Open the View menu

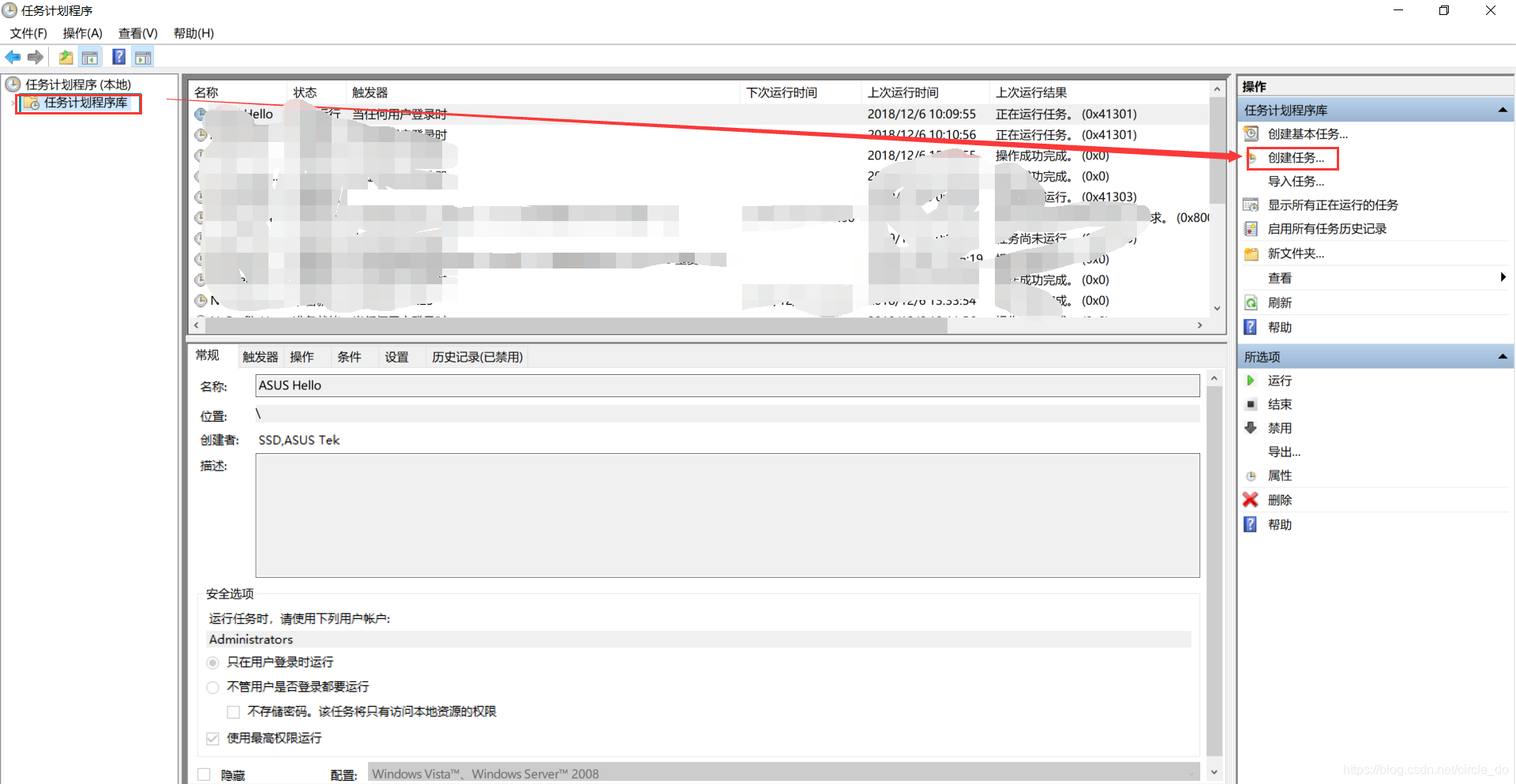[138, 33]
